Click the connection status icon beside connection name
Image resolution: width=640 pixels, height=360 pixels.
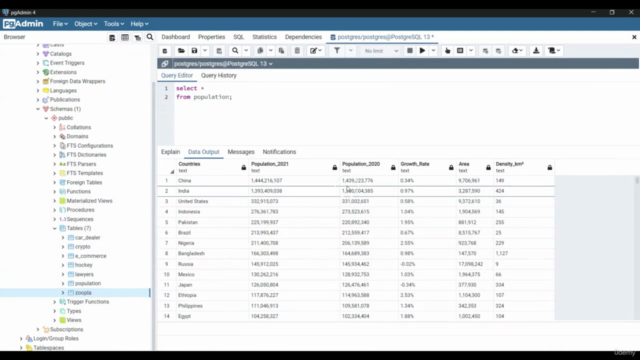(x=164, y=64)
